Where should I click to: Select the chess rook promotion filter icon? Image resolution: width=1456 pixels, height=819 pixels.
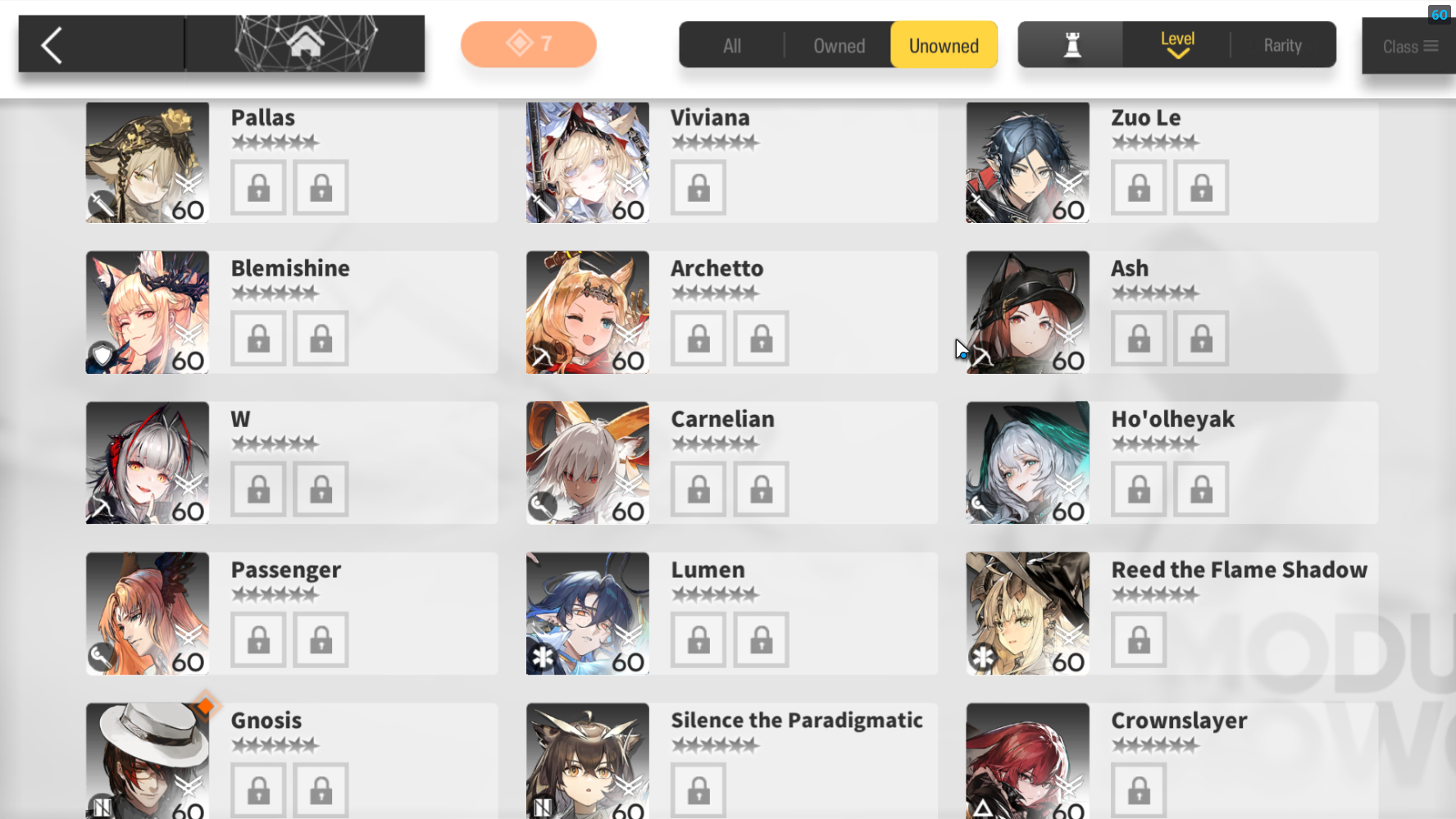1072,45
